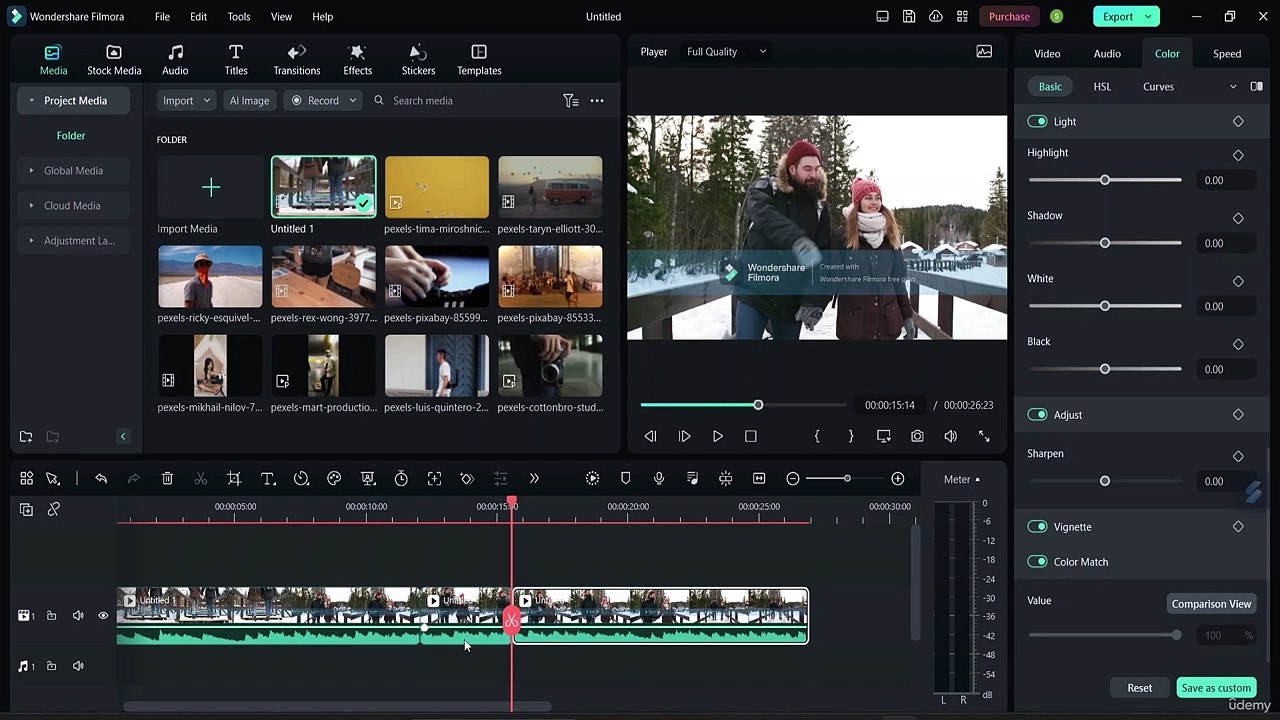
Task: Open the Import dropdown
Action: [x=187, y=100]
